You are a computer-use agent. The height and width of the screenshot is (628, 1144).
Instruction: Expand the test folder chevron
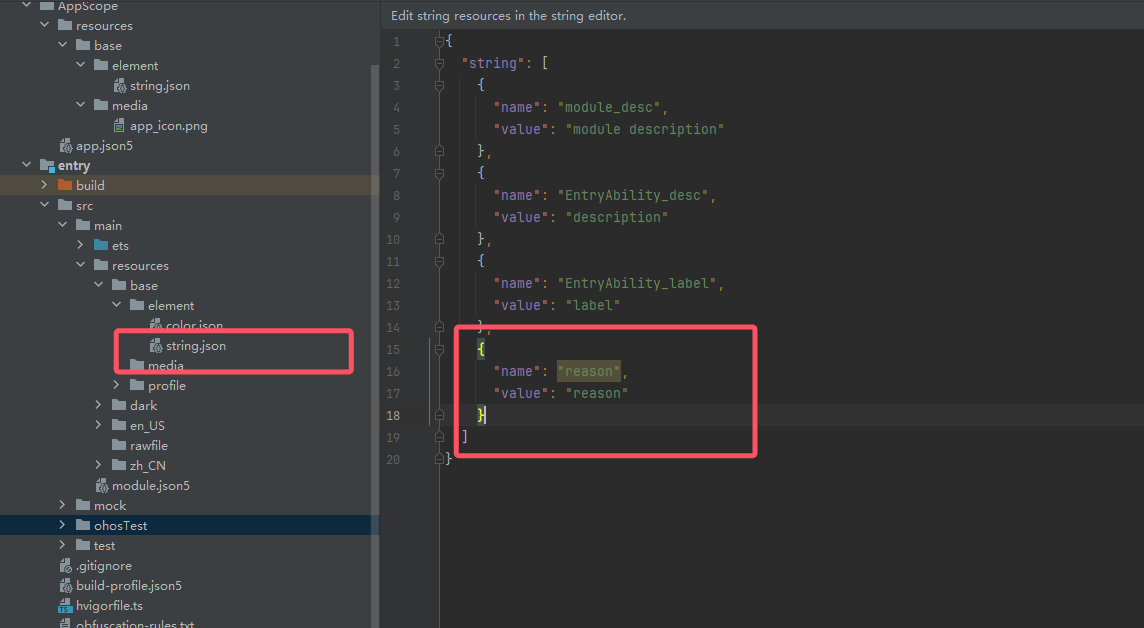(x=63, y=545)
